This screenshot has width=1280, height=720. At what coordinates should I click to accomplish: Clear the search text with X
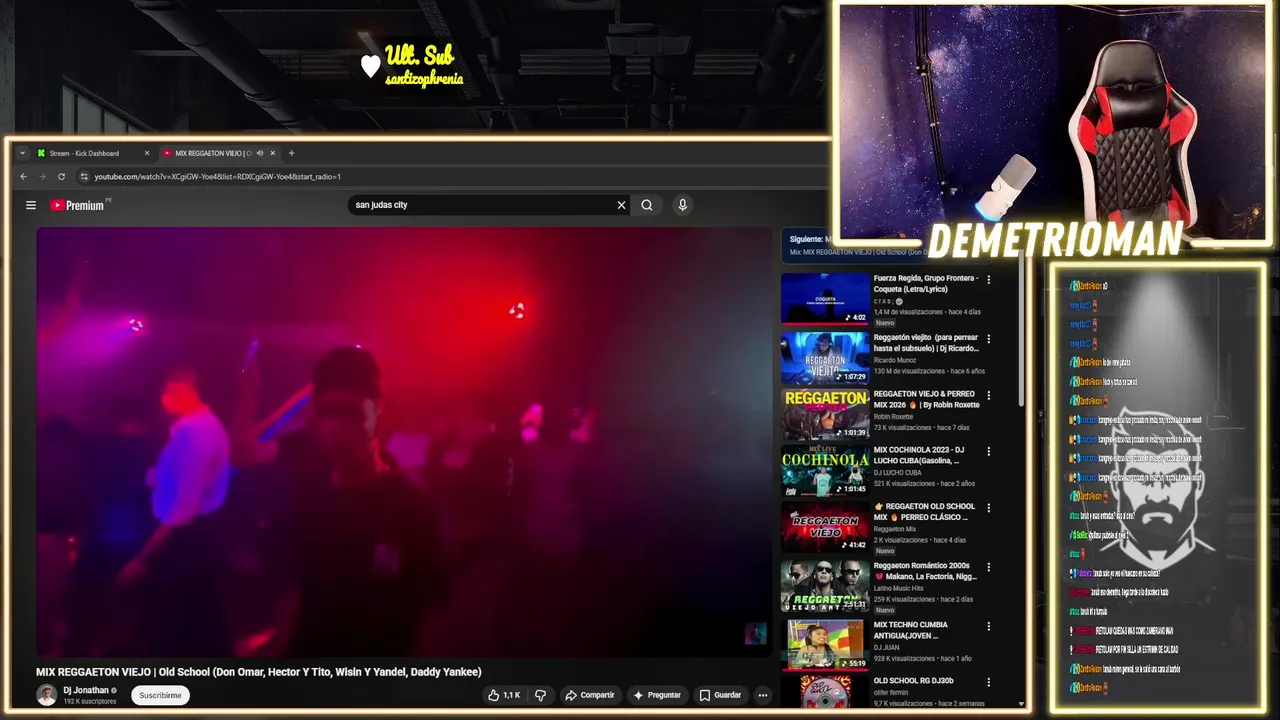pyautogui.click(x=621, y=205)
